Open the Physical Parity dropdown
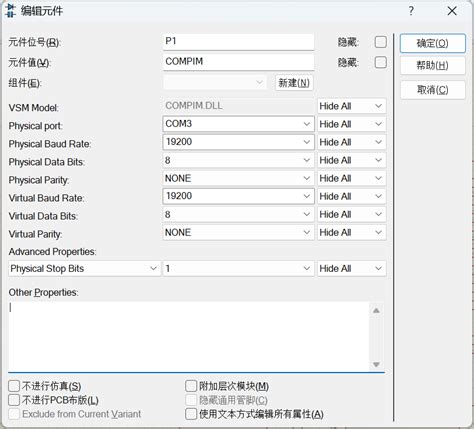Screen dimensions: 474x429 [x=238, y=178]
